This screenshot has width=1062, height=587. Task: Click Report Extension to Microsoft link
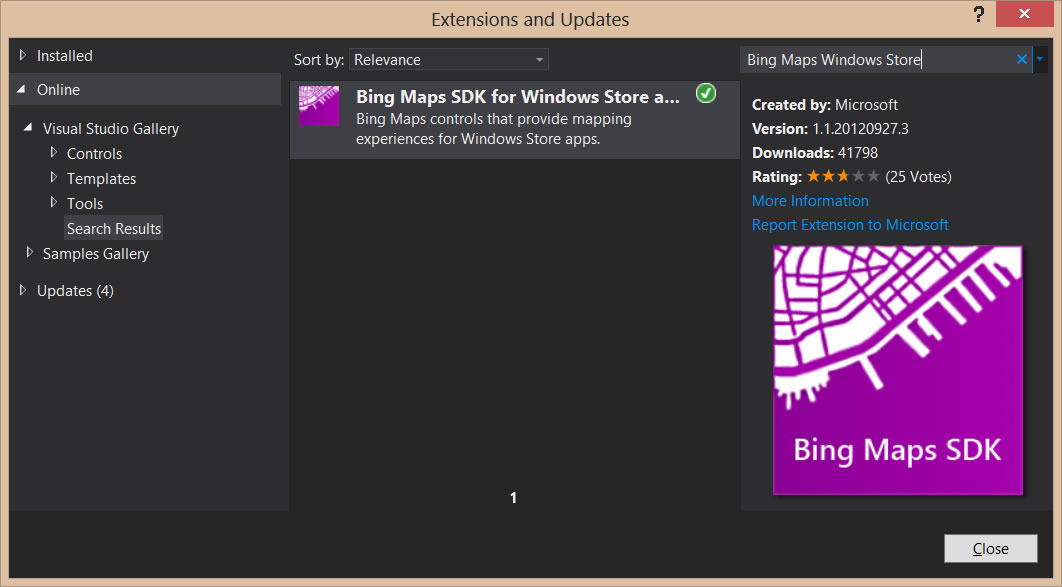point(850,225)
